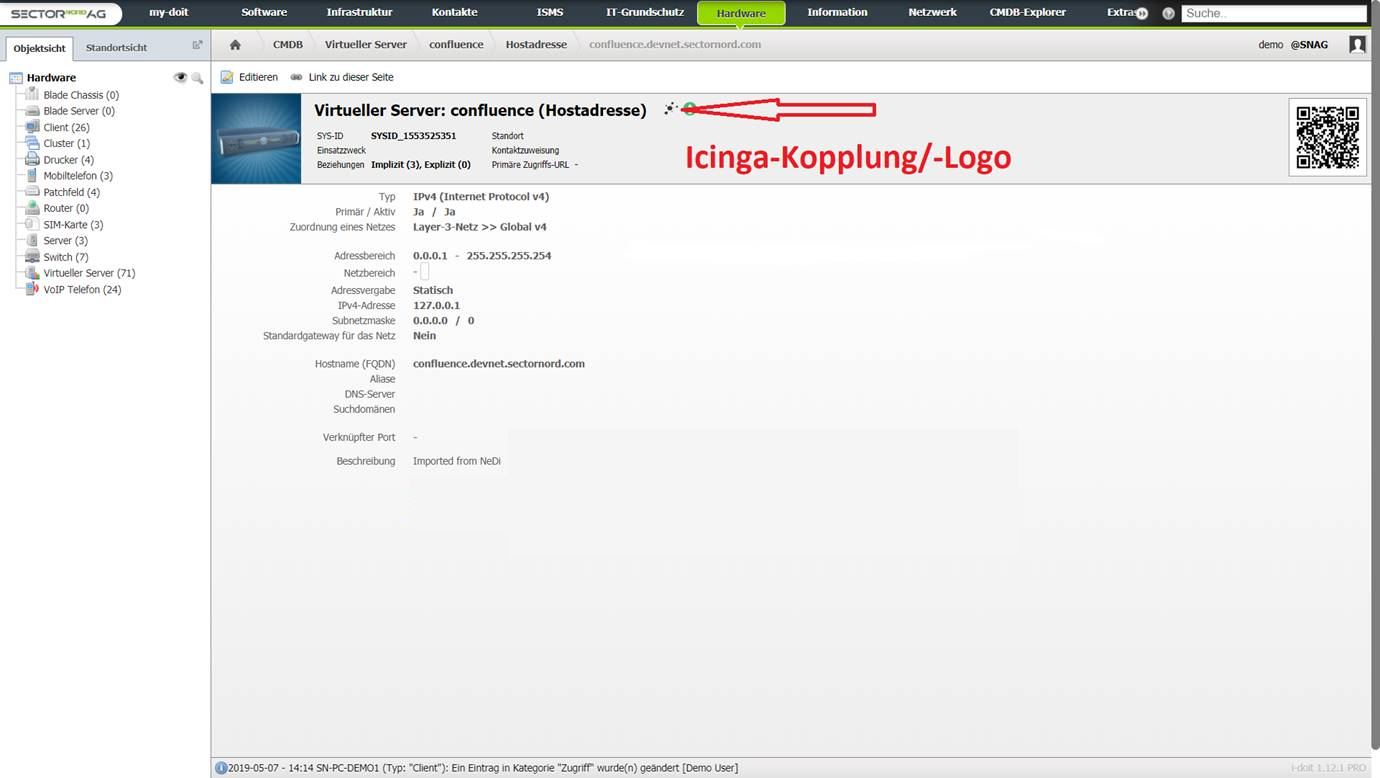Select Virtueller Server (71)
The width and height of the screenshot is (1380, 778).
89,273
